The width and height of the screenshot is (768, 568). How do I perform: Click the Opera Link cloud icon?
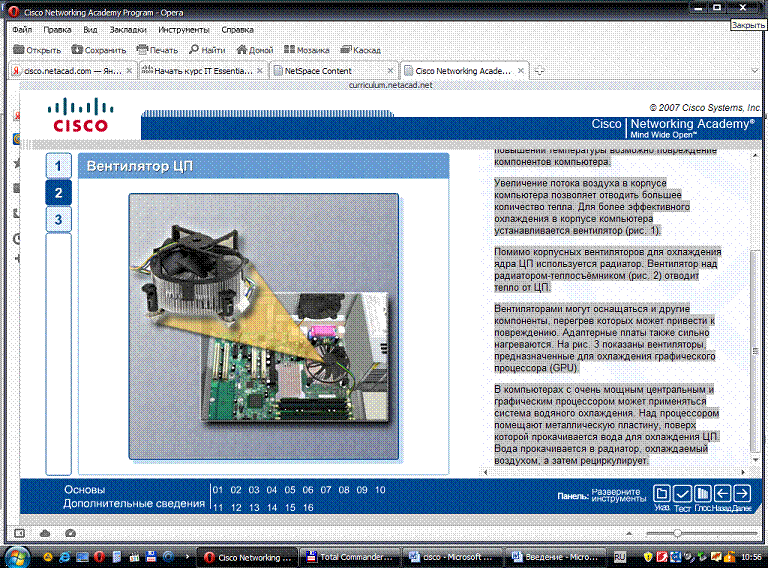coord(46,533)
